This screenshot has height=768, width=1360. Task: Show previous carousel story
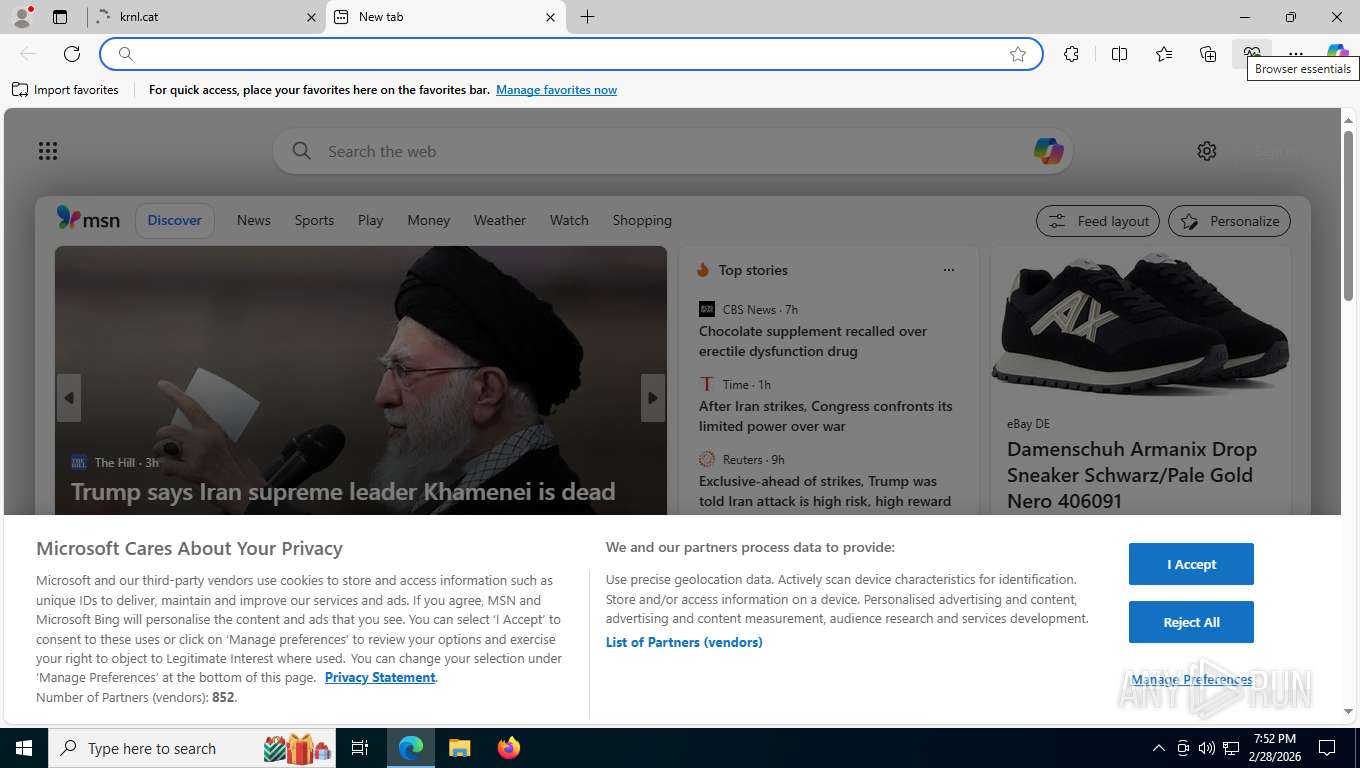[69, 398]
